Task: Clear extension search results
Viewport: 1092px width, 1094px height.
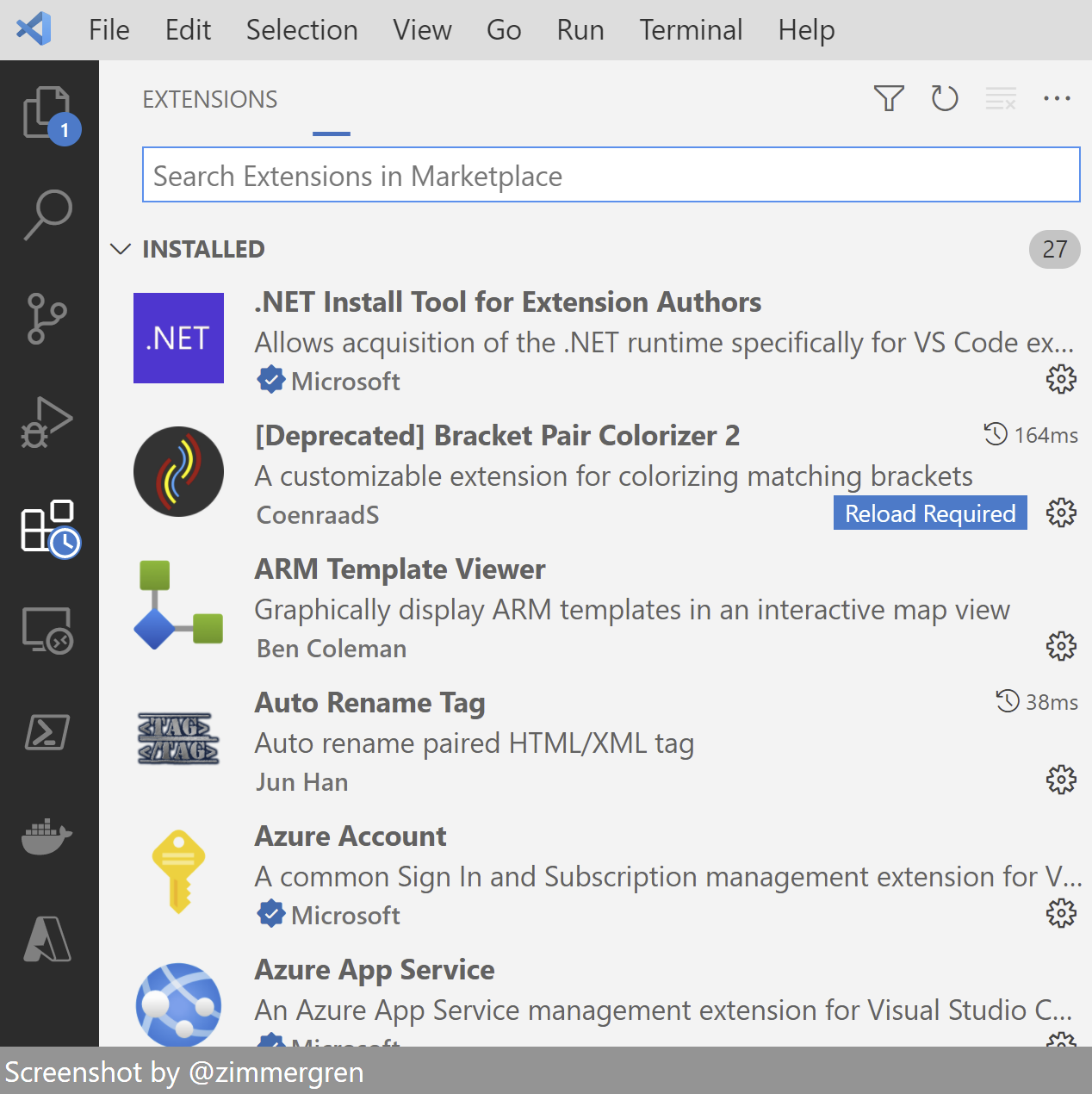Action: tap(1001, 98)
